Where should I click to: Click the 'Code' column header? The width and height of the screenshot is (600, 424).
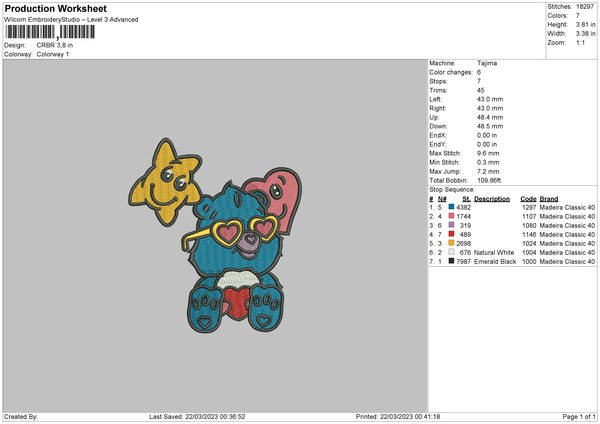(528, 199)
